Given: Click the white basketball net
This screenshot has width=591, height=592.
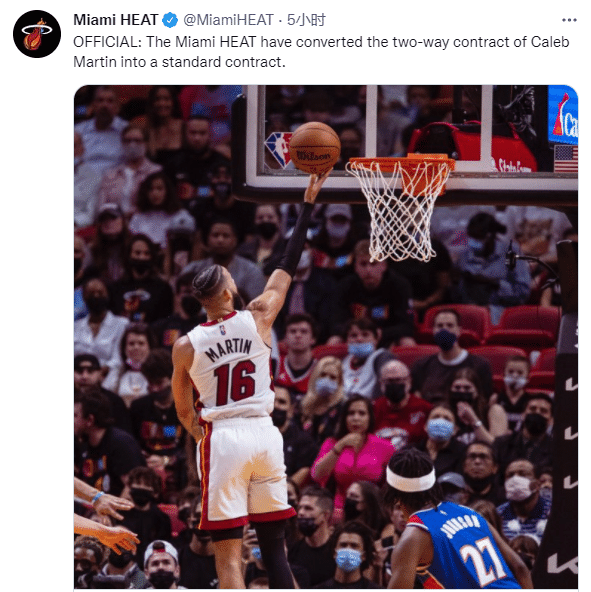Looking at the screenshot, I should pyautogui.click(x=398, y=212).
